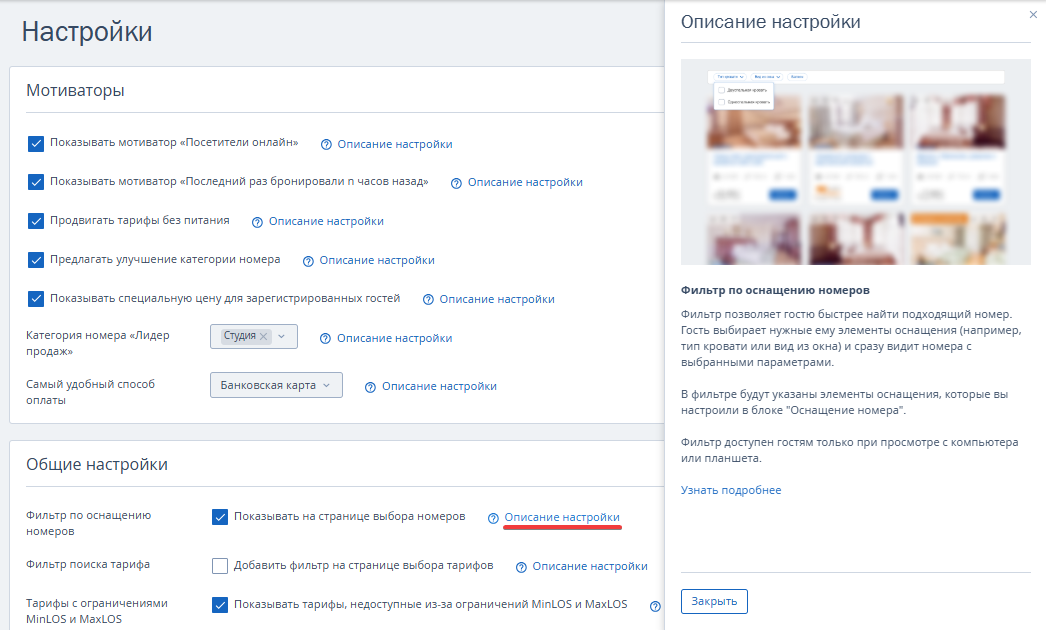The width and height of the screenshot is (1046, 630).
Task: Click question icon beside room category upgrade setting
Action: click(x=308, y=261)
